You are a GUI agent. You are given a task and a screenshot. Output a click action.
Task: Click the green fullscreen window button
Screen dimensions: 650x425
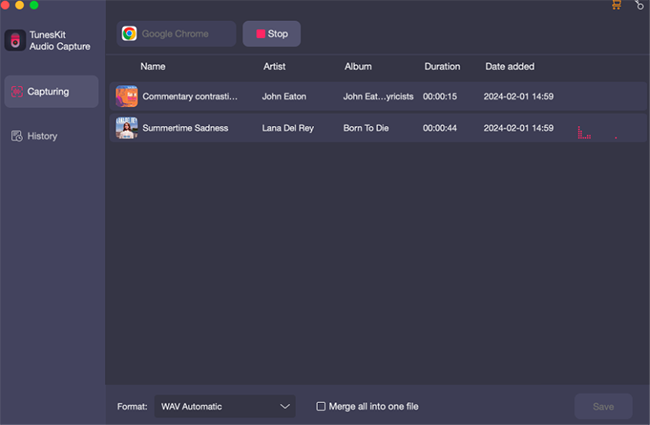point(34,5)
